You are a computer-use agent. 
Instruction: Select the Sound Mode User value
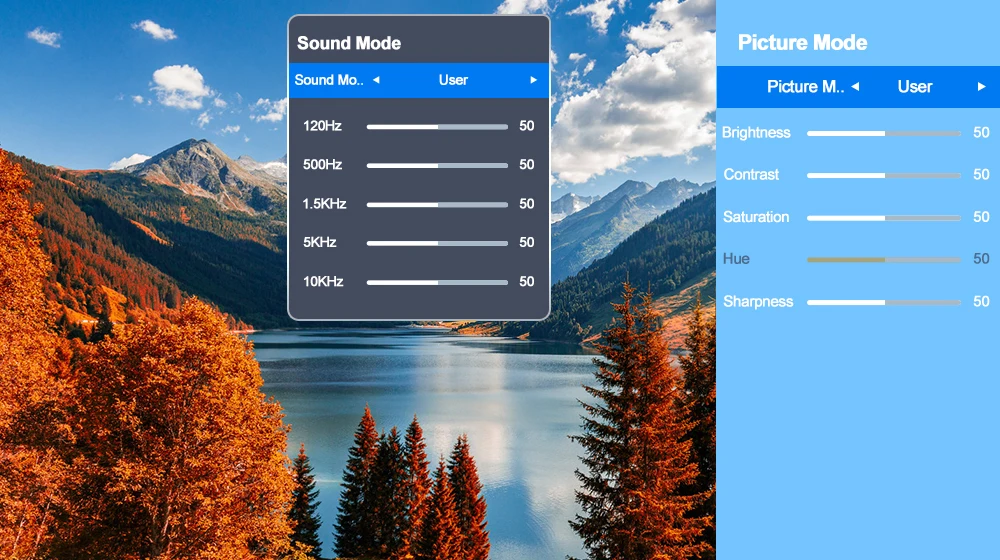[453, 80]
